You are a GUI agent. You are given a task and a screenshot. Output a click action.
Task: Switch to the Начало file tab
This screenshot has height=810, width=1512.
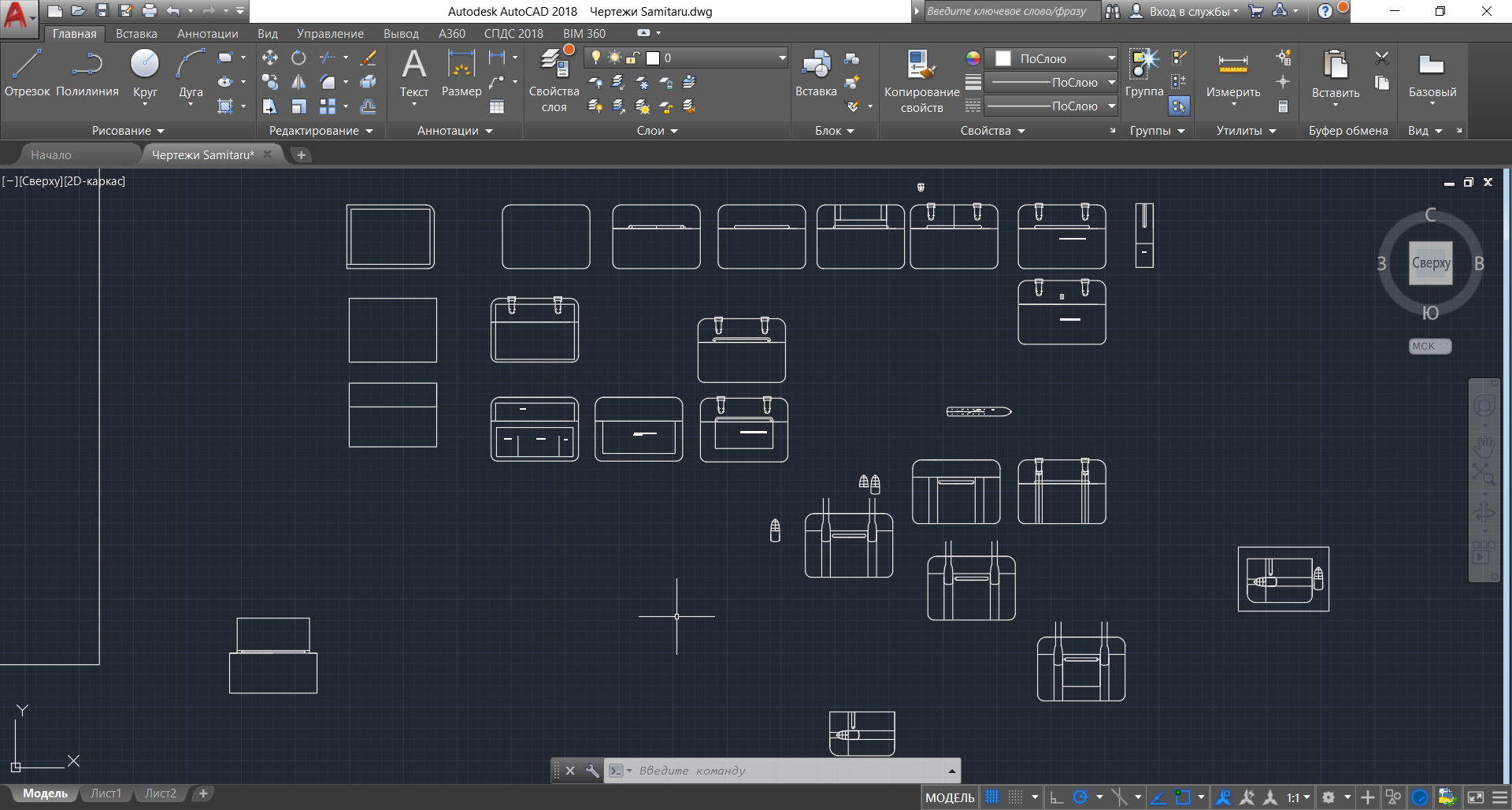click(x=51, y=155)
